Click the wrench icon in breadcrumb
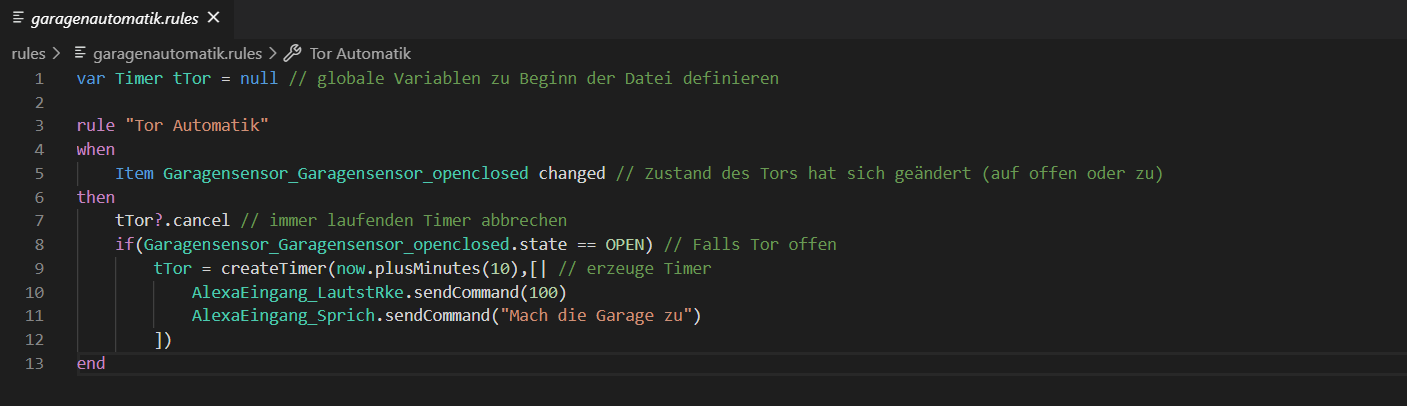Viewport: 1407px width, 406px height. pos(293,53)
